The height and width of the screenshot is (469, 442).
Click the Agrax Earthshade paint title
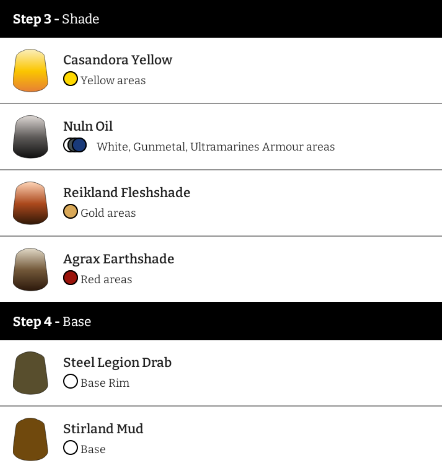[x=119, y=259]
